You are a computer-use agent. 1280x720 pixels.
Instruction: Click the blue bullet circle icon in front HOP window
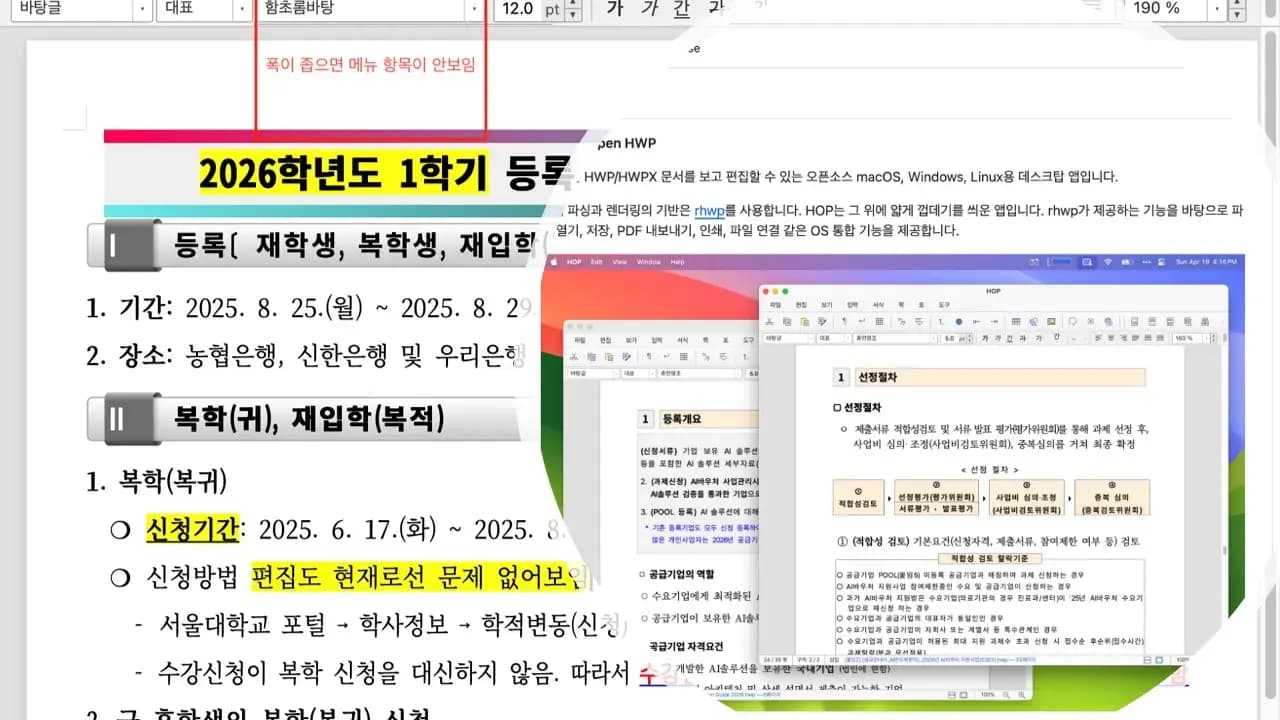[x=959, y=321]
